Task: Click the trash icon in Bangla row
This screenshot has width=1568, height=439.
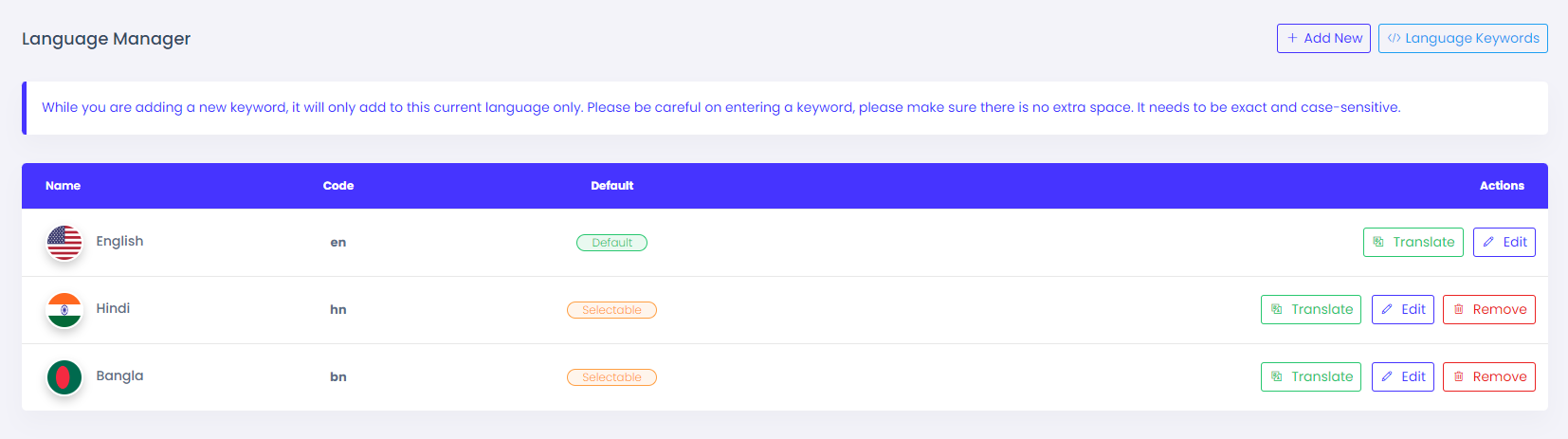Action: (1459, 376)
